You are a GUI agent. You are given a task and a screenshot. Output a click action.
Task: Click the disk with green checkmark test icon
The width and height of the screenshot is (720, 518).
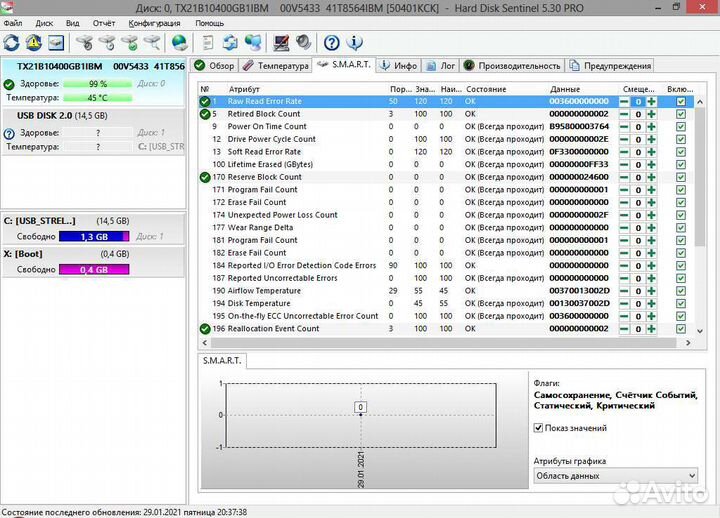[x=129, y=43]
